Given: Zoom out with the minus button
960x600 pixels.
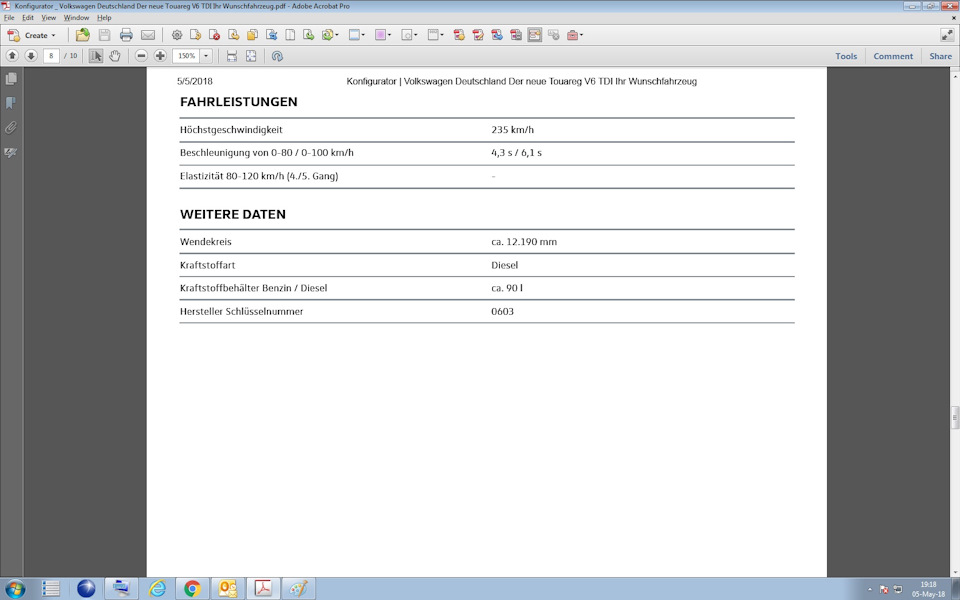Looking at the screenshot, I should tap(141, 56).
